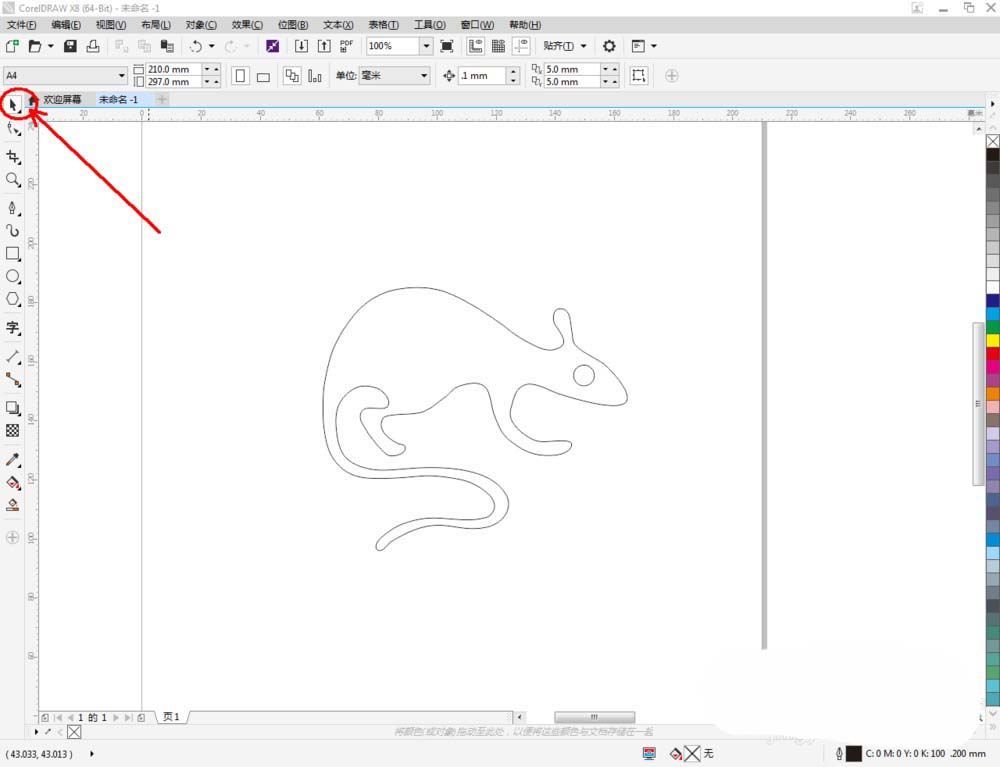
Task: Select the Parallel Dimension tool
Action: (x=13, y=356)
